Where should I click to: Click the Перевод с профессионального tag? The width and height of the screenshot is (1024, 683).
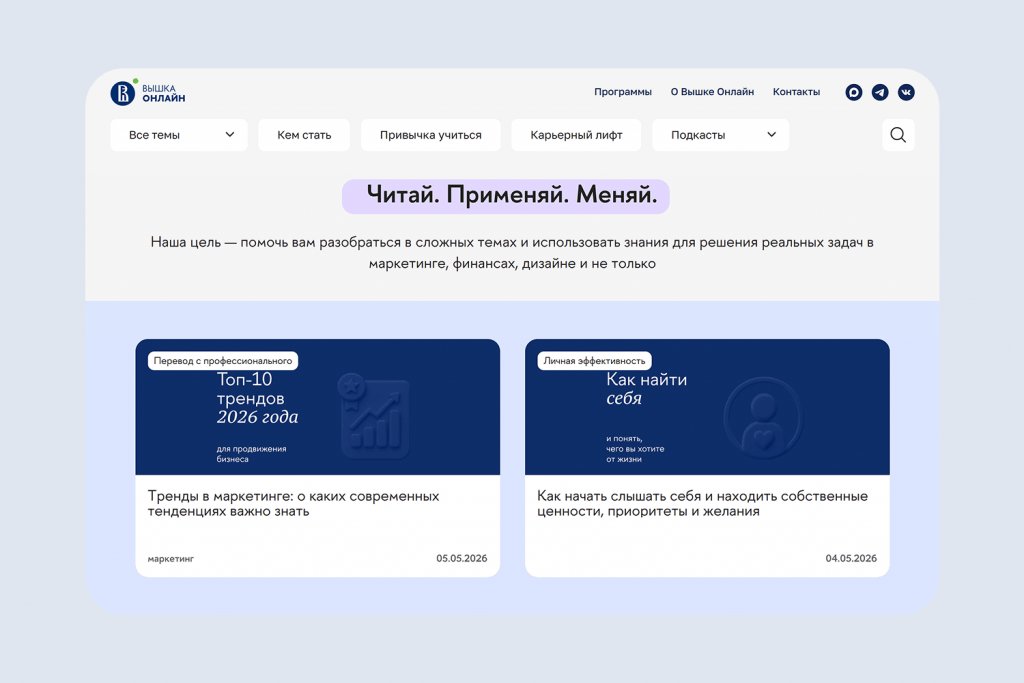pos(223,361)
